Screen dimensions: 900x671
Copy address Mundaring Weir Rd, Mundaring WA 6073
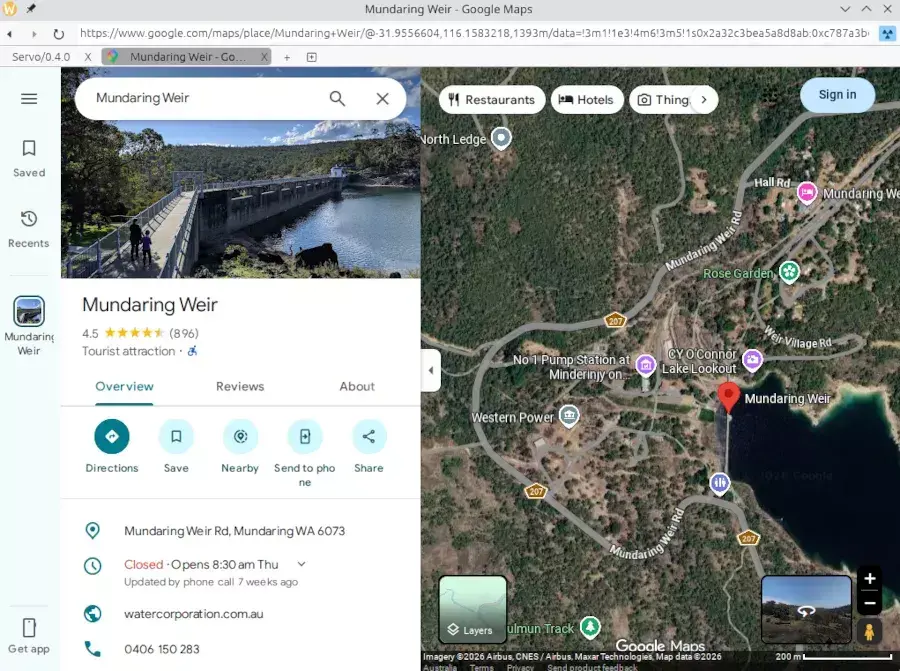pyautogui.click(x=235, y=531)
